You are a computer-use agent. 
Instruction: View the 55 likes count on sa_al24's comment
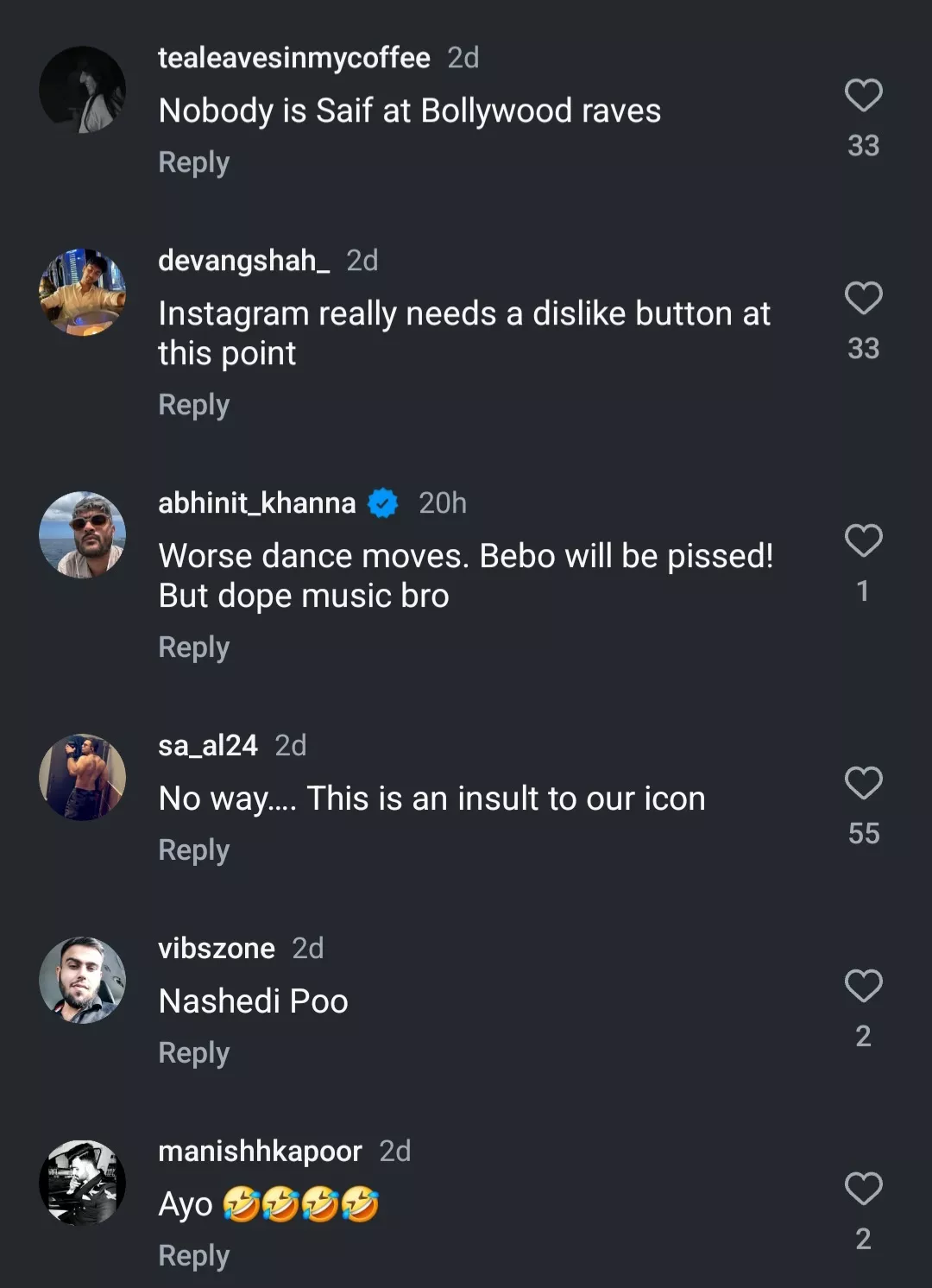tap(863, 834)
